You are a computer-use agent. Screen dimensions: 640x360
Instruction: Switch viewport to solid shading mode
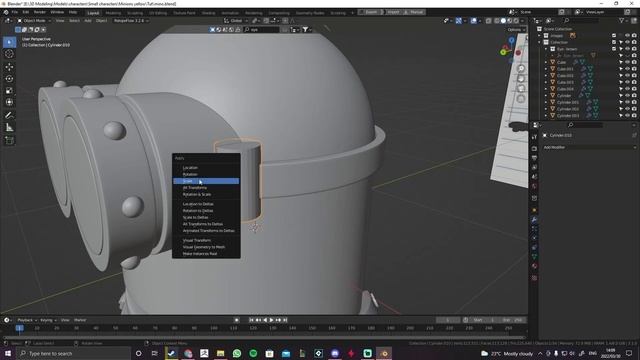tap(503, 20)
